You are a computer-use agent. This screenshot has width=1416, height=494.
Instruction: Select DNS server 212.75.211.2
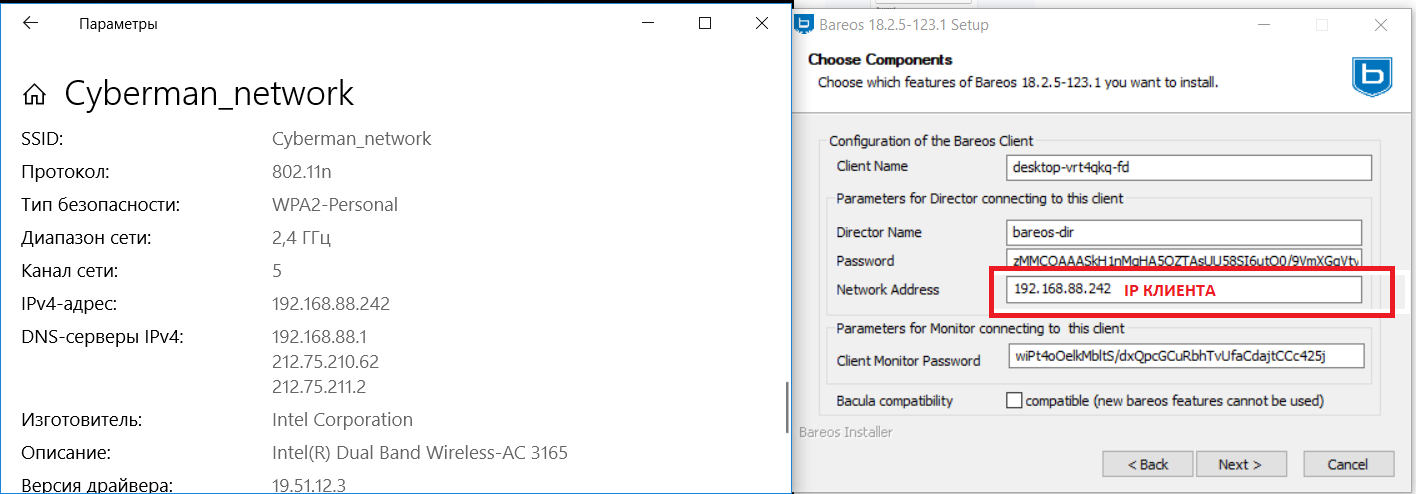click(320, 387)
